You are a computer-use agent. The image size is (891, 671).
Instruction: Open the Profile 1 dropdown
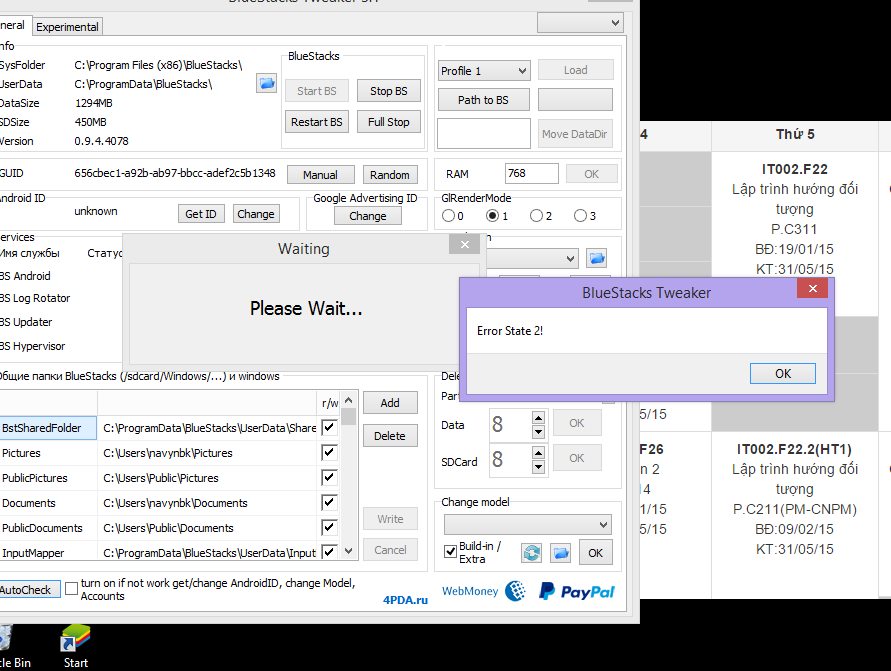coord(484,71)
